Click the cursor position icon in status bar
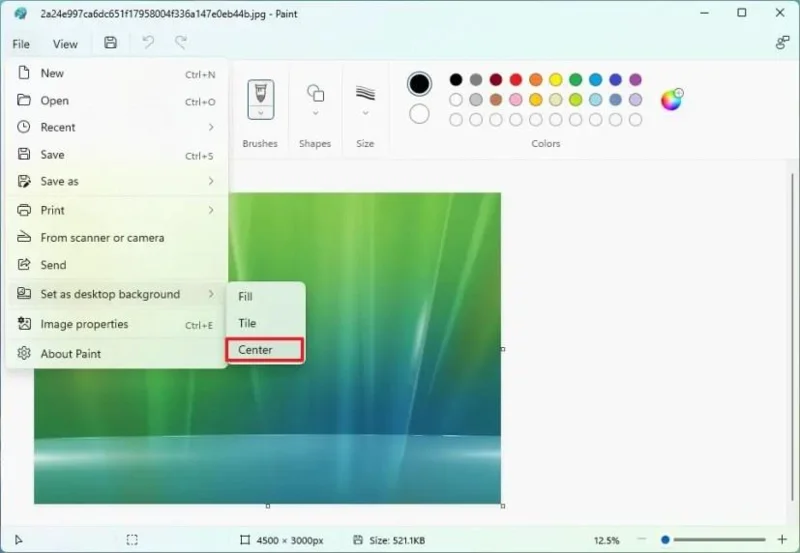This screenshot has height=553, width=800. pos(19,540)
